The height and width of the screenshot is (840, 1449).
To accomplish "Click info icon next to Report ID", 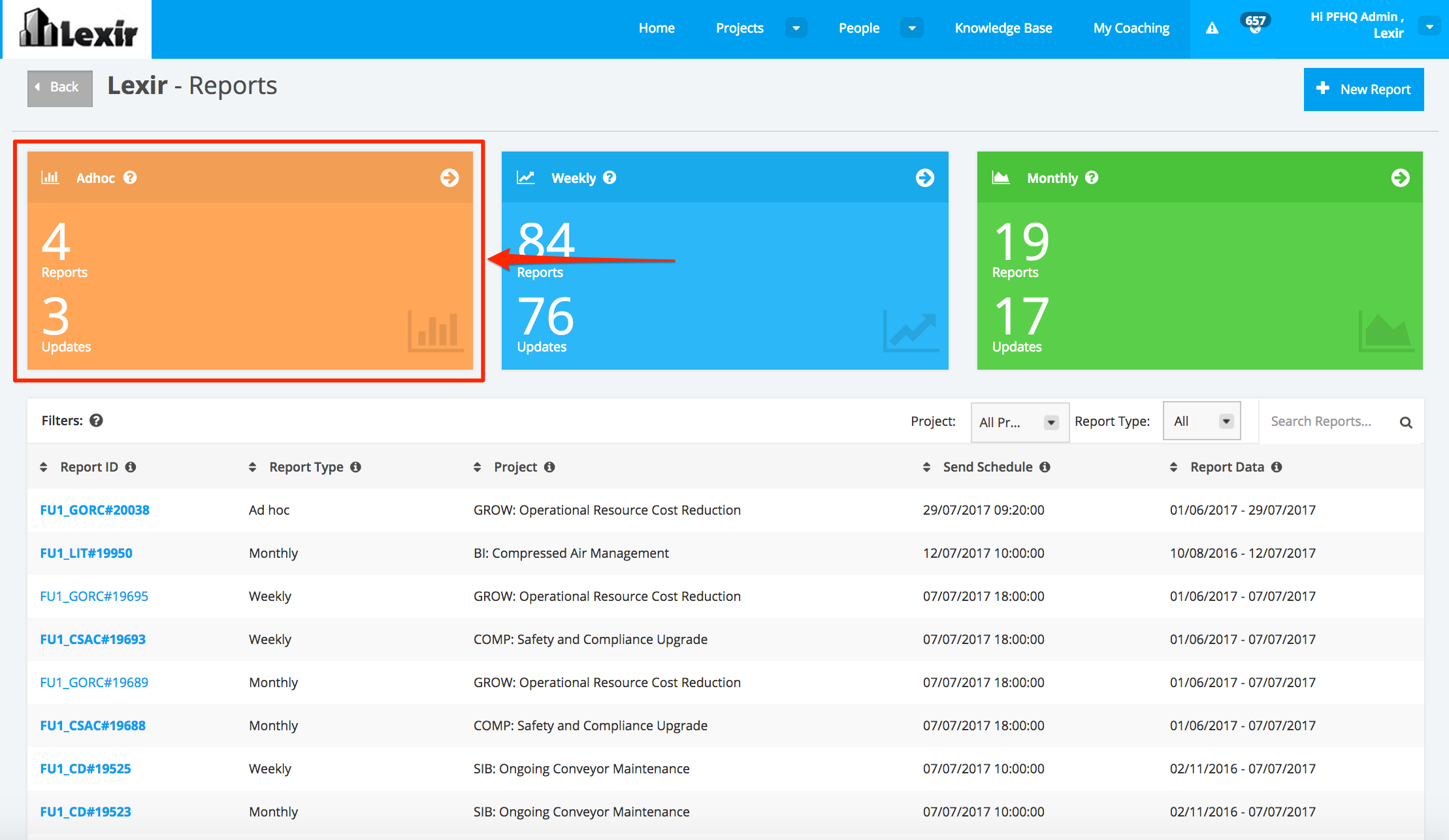I will [131, 467].
